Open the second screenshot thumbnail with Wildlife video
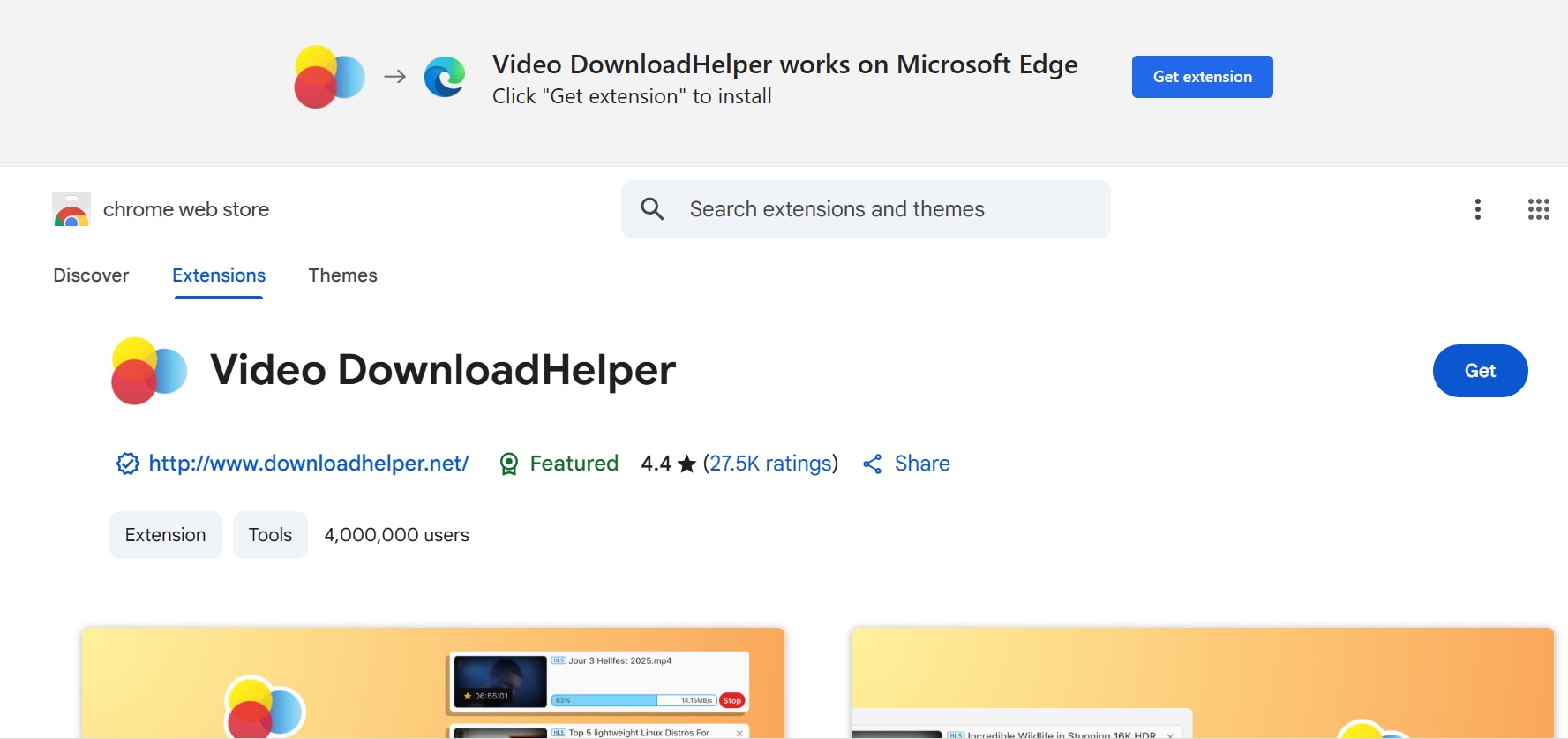 click(x=1202, y=682)
